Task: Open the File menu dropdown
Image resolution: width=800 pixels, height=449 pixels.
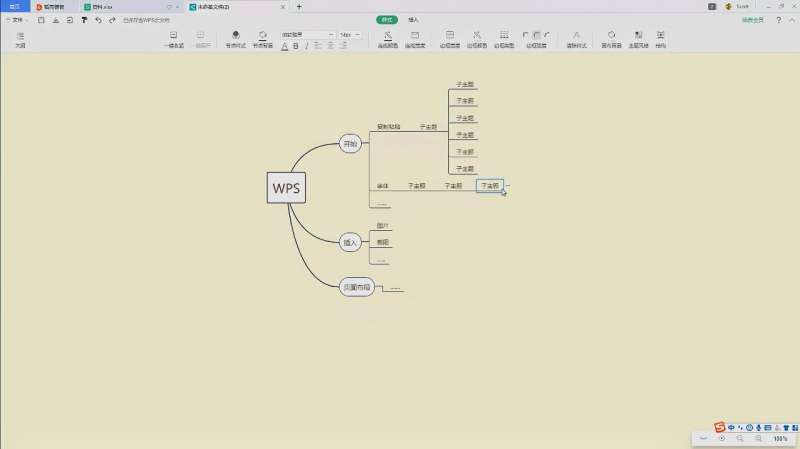Action: tap(17, 20)
